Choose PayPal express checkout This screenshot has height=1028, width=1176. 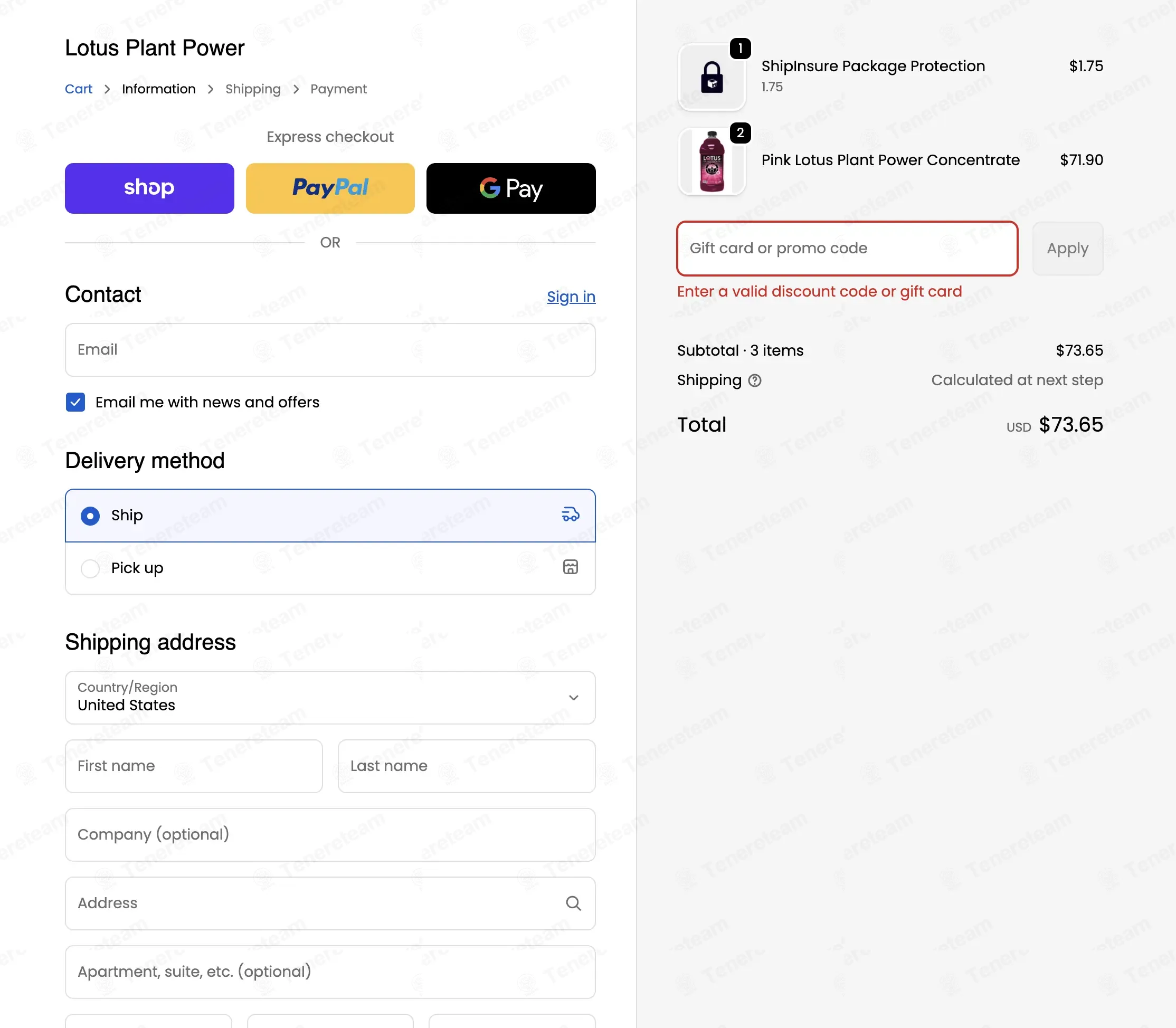pos(330,188)
